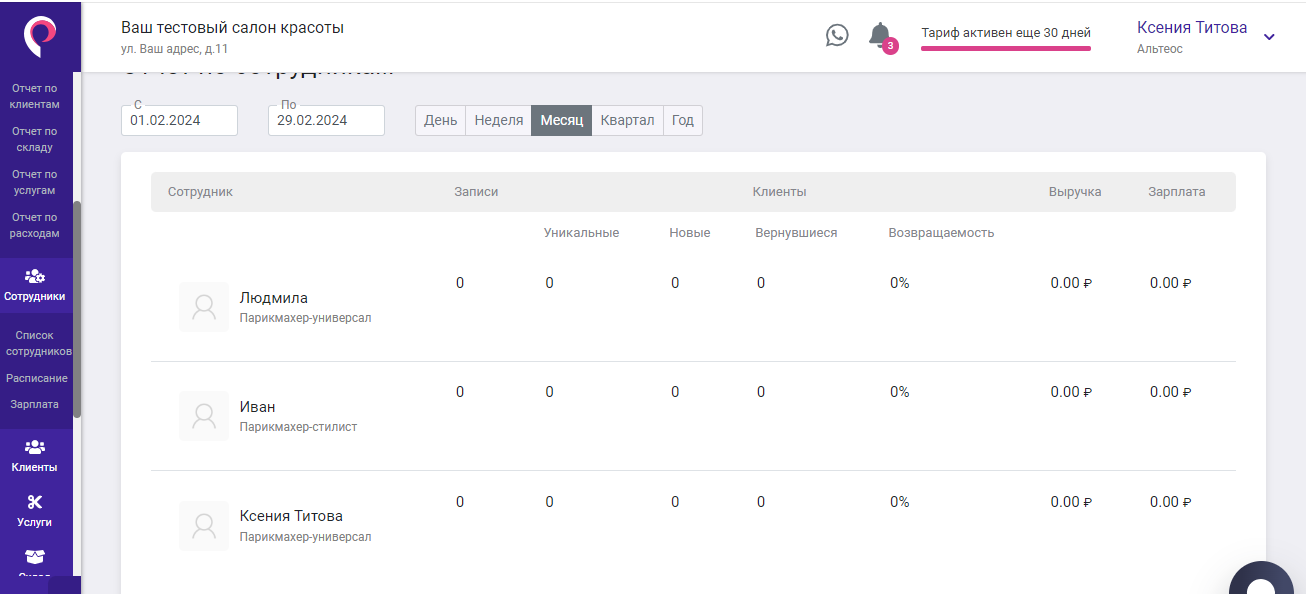Expand user menu arrow beside Ксения Титова
Image resolution: width=1306 pixels, height=594 pixels.
point(1269,37)
